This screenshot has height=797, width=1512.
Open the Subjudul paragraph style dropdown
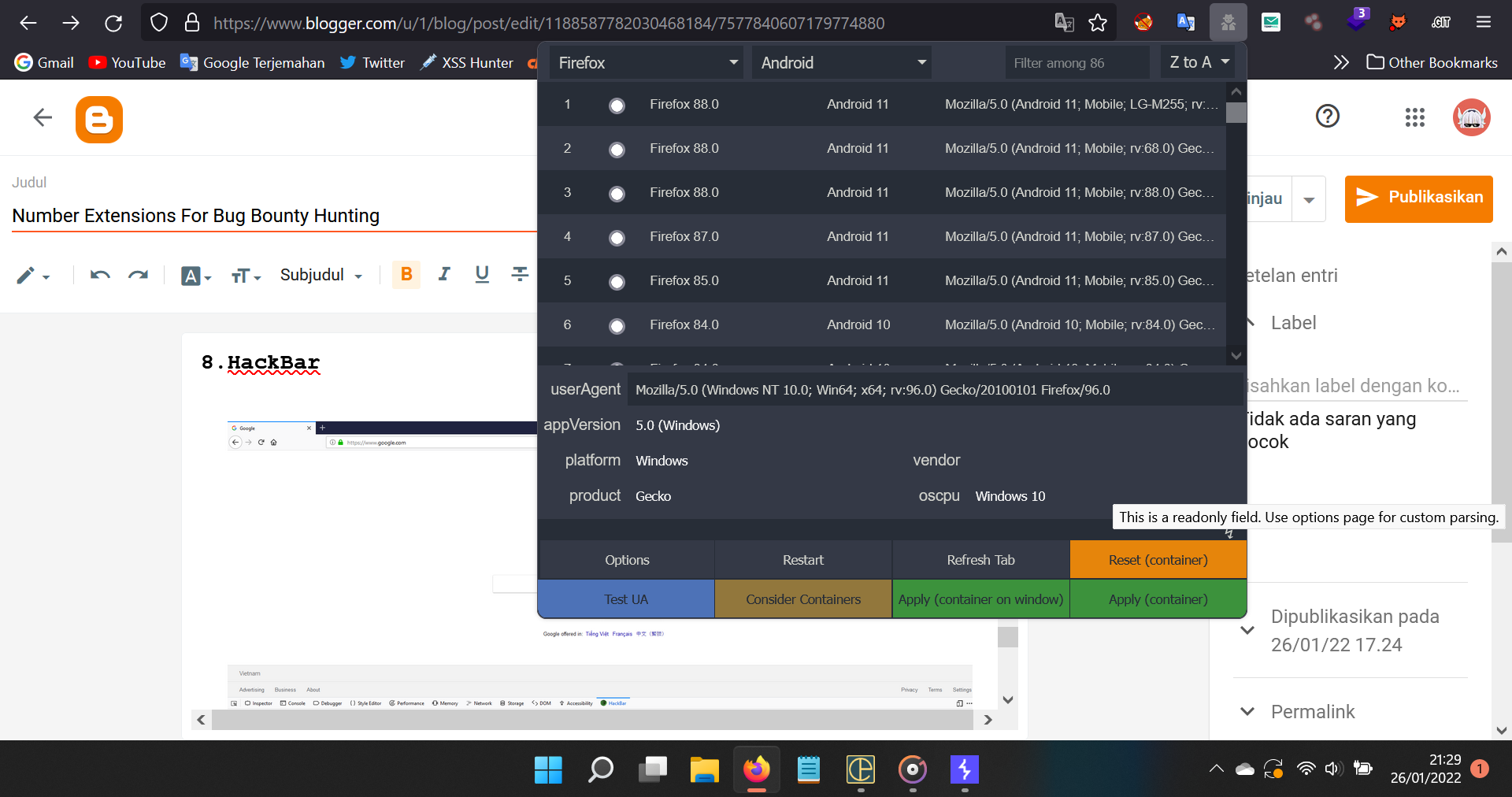(x=321, y=275)
